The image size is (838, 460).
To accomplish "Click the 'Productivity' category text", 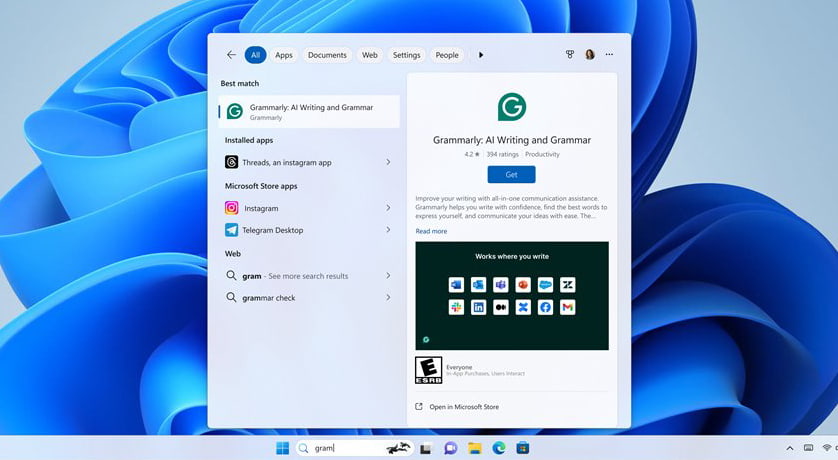I will (x=542, y=154).
